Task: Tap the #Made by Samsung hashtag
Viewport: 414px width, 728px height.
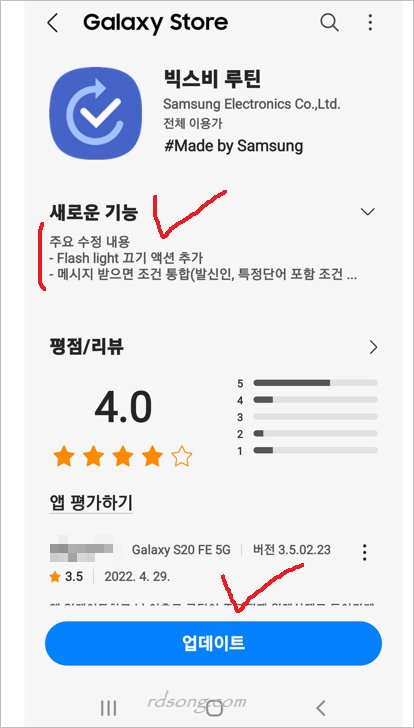Action: (233, 146)
